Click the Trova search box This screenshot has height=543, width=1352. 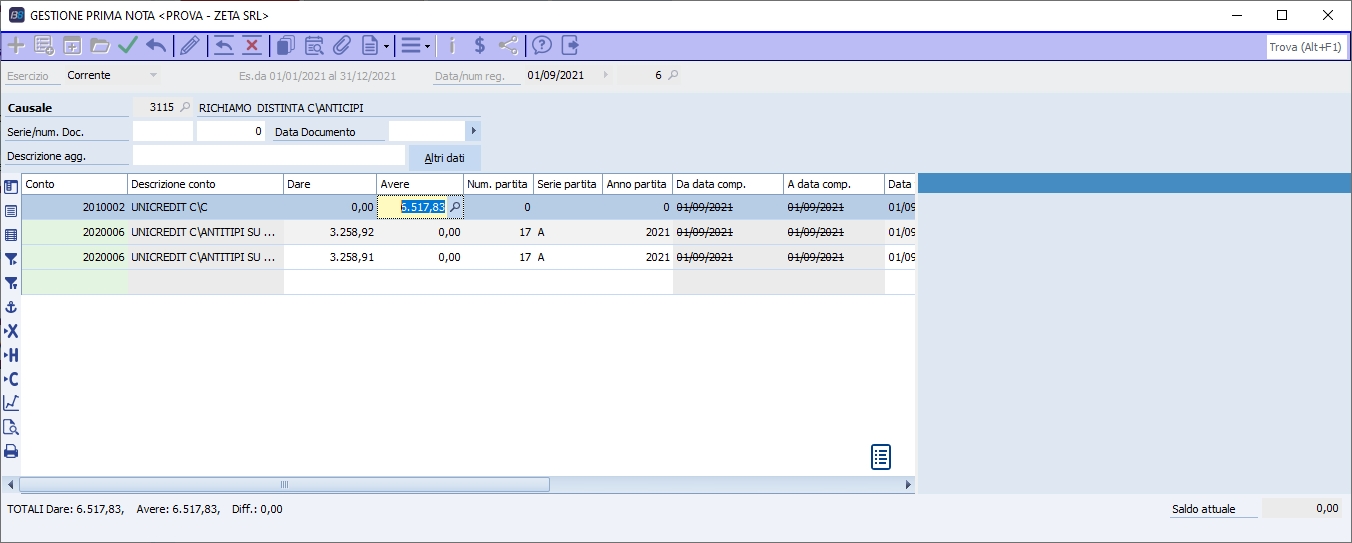tap(1305, 47)
